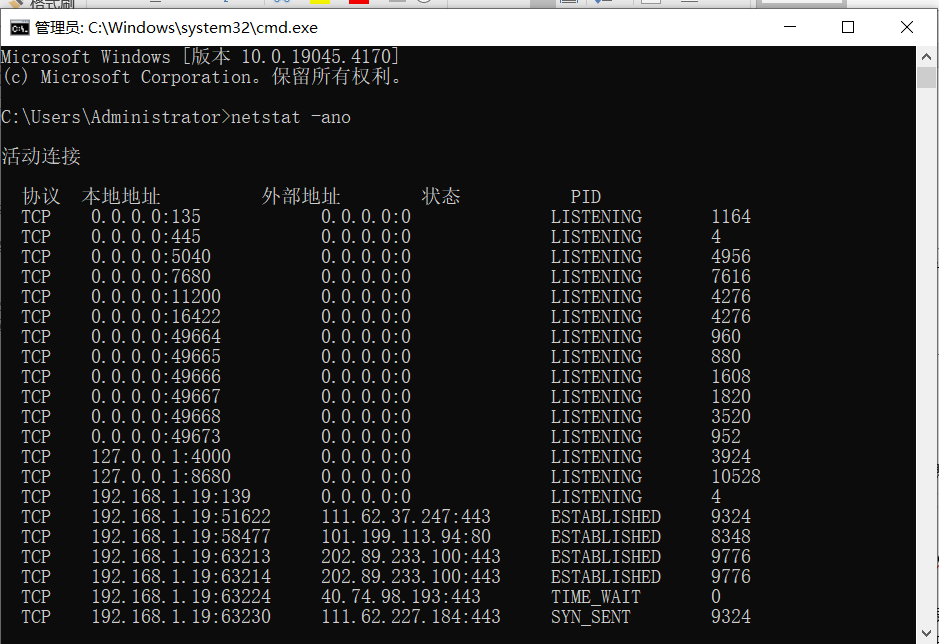
Task: Select local address 0.0.0.0:7680
Action: 151,277
